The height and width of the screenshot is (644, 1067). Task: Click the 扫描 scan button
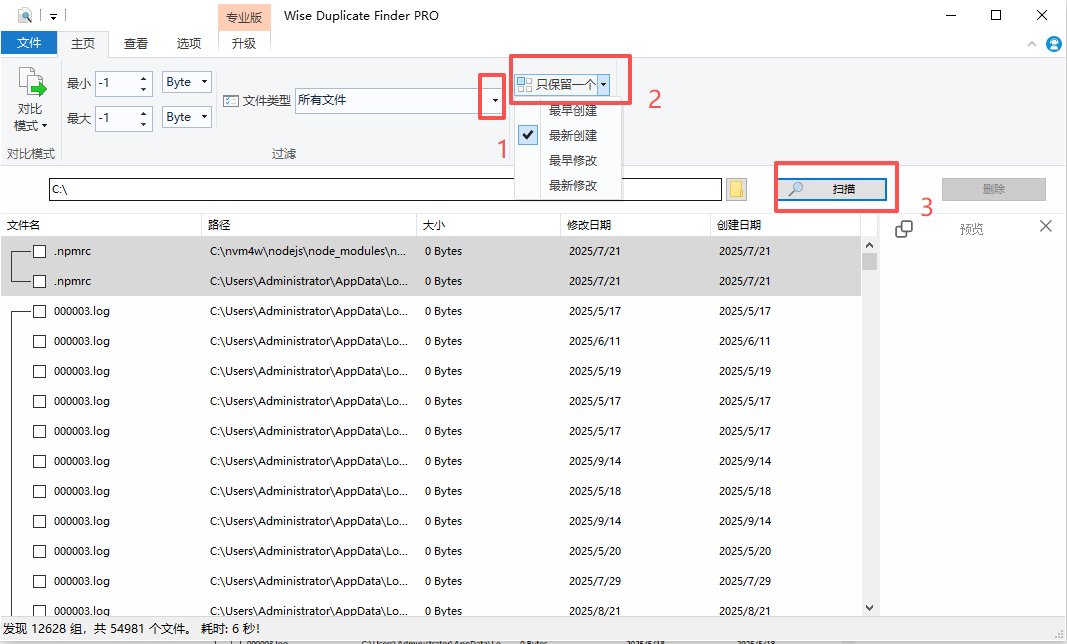(x=832, y=189)
